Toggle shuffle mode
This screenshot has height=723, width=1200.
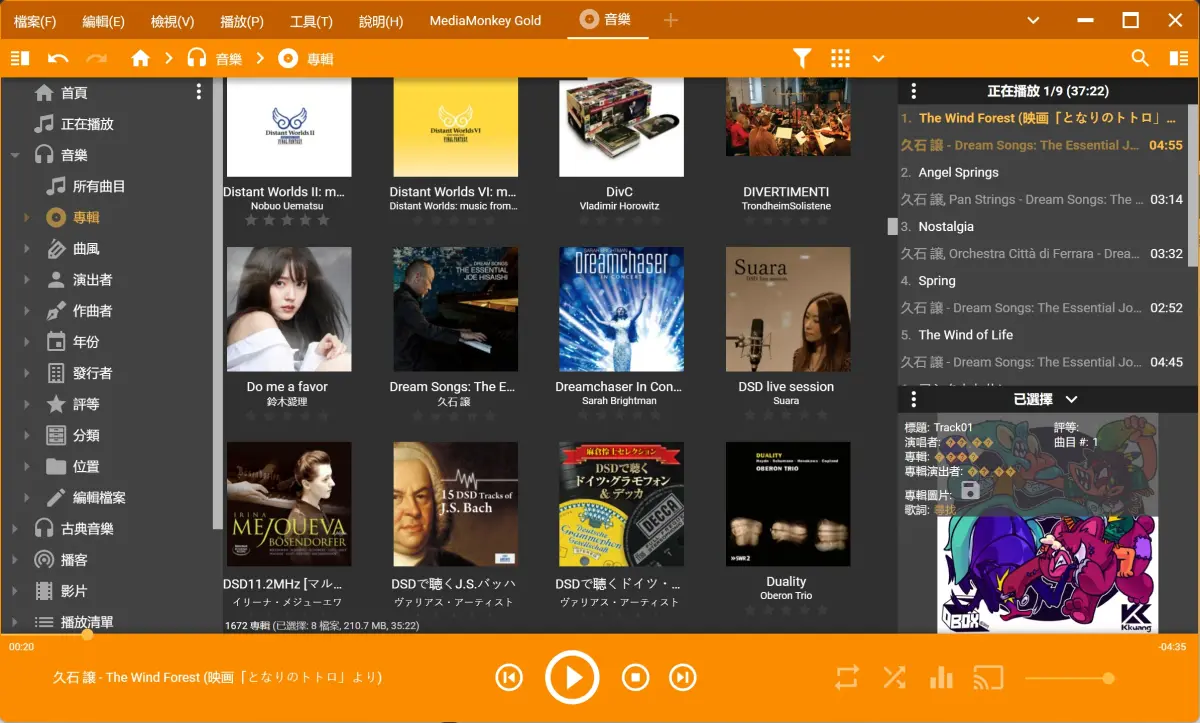click(894, 678)
